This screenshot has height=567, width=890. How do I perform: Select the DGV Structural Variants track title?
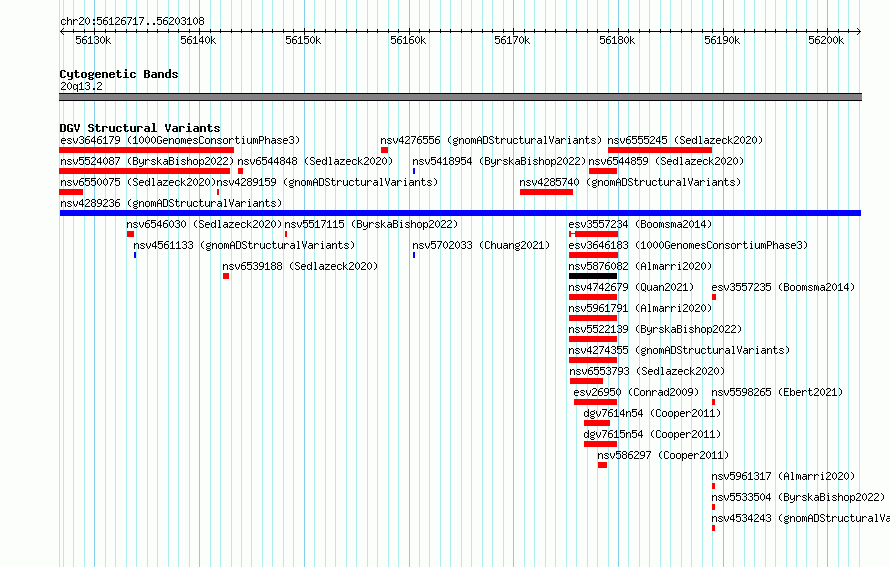140,128
